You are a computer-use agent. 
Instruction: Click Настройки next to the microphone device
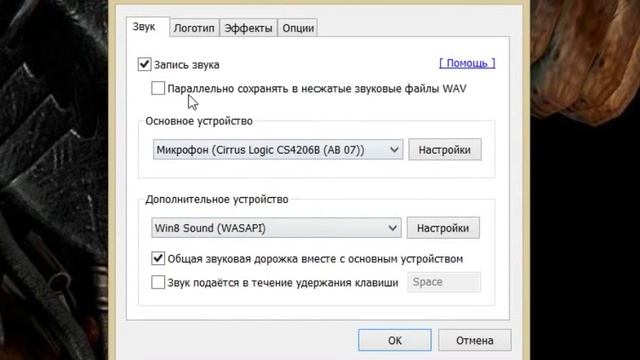click(445, 150)
